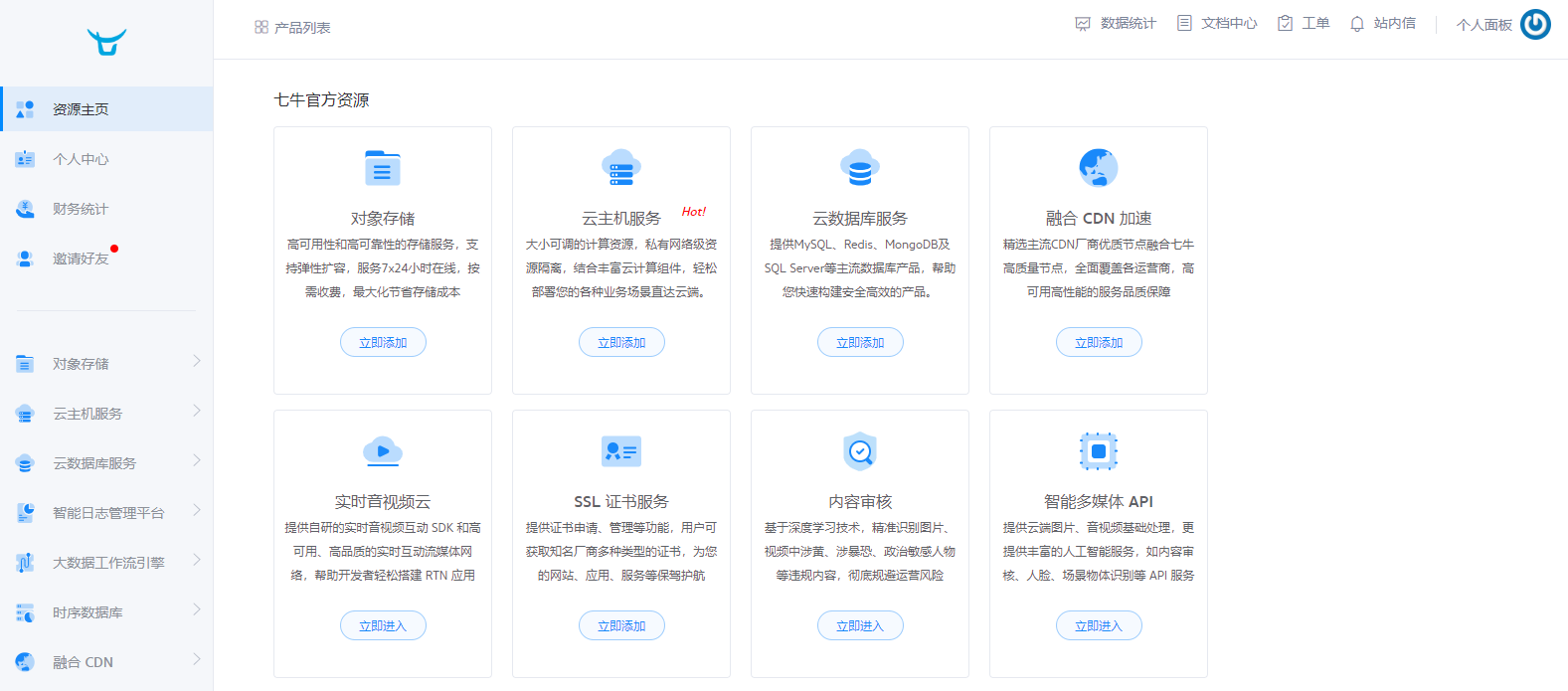Click the 资源主页 sidebar icon
Viewport: 1568px width, 691px height.
[x=26, y=109]
